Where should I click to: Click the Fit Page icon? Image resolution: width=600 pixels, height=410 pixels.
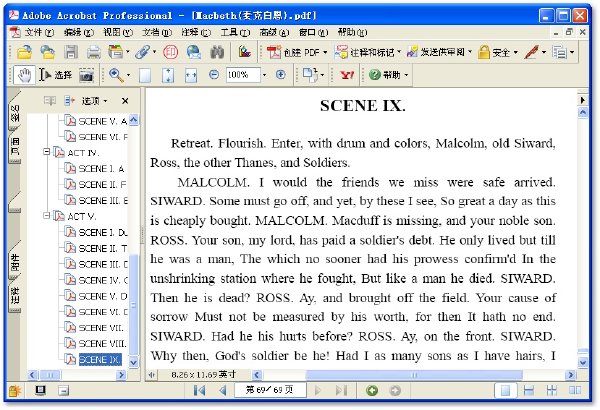pyautogui.click(x=168, y=75)
